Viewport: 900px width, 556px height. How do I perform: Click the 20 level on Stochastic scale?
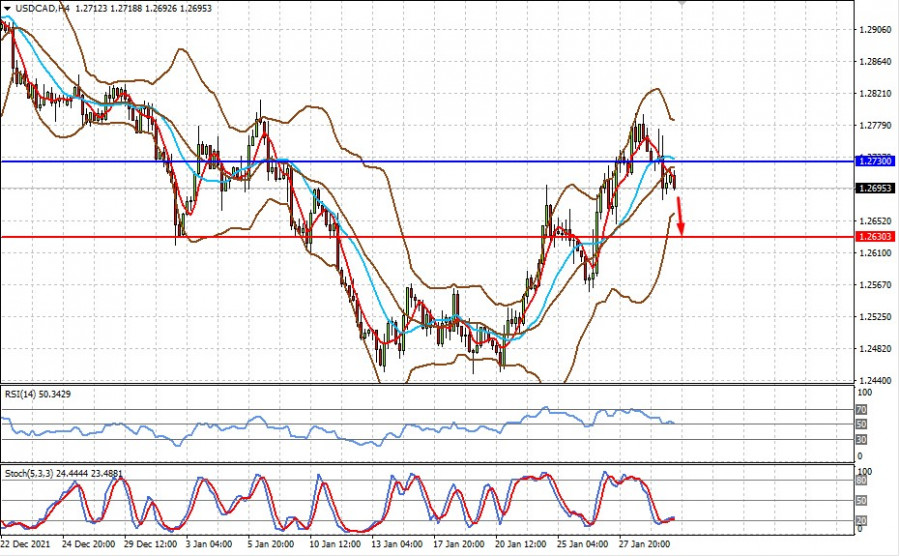tap(861, 520)
